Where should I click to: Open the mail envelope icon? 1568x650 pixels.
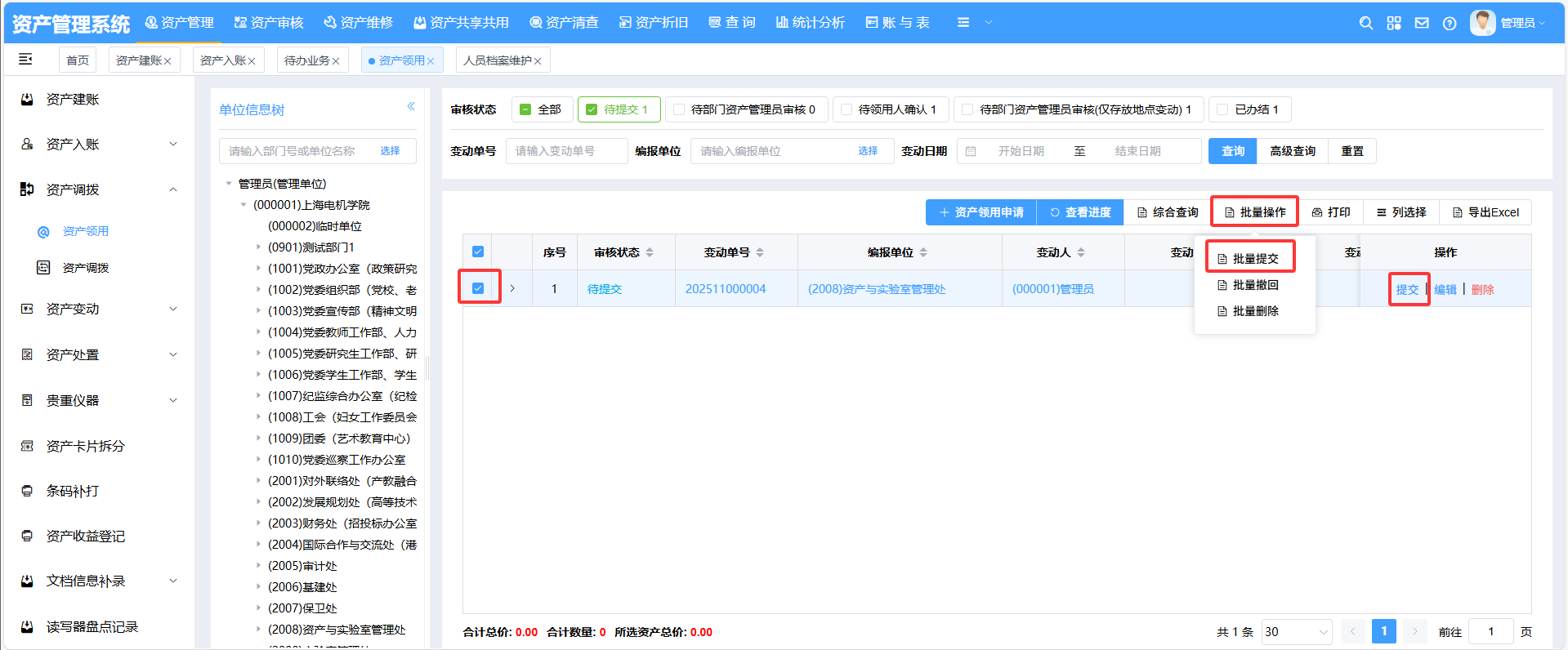pyautogui.click(x=1422, y=23)
